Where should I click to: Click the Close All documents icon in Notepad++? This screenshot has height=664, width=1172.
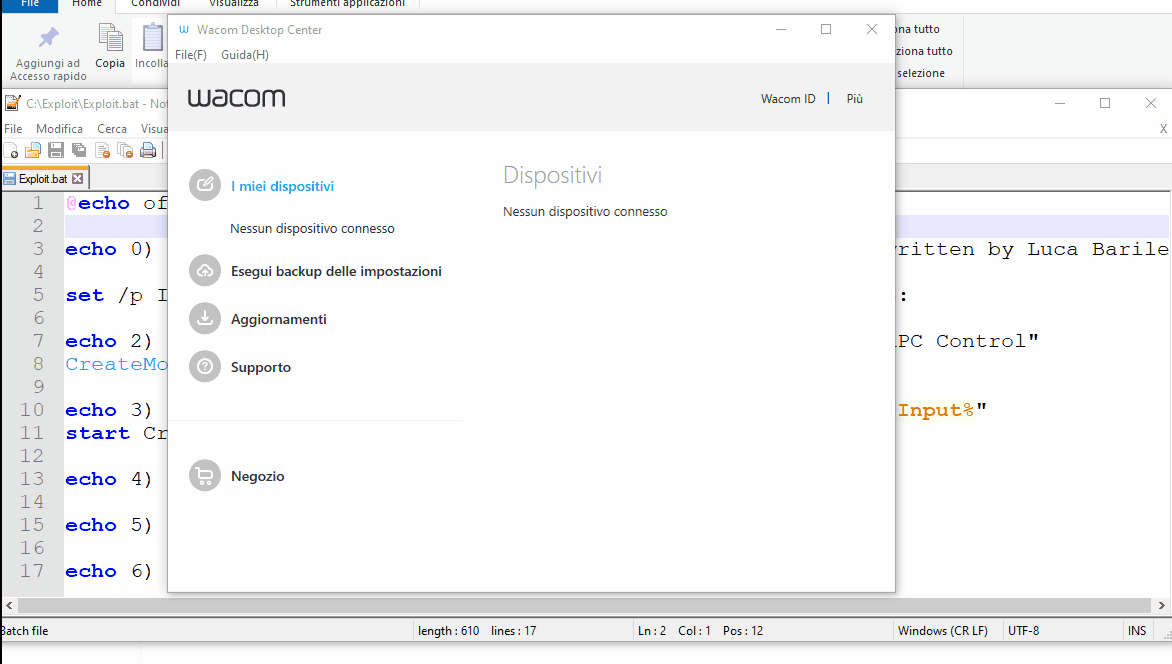coord(125,150)
